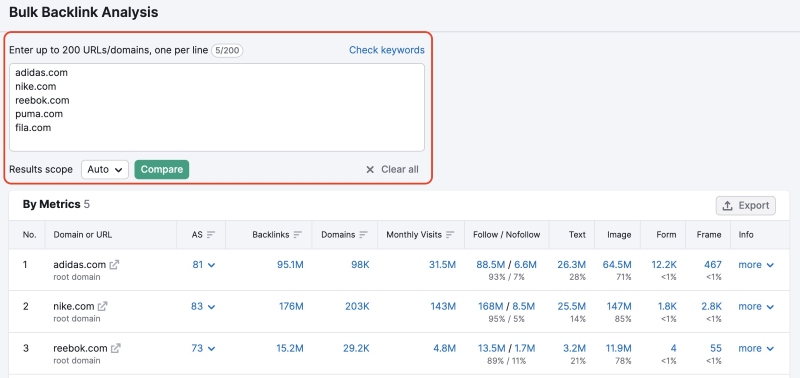Viewport: 800px width, 378px height.
Task: Sort by Monthly Visits column icon
Action: coord(450,235)
